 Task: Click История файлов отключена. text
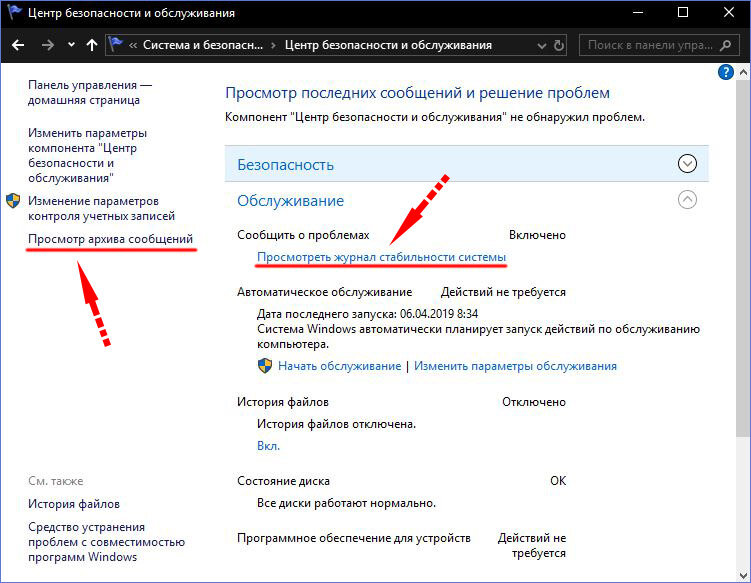click(337, 424)
